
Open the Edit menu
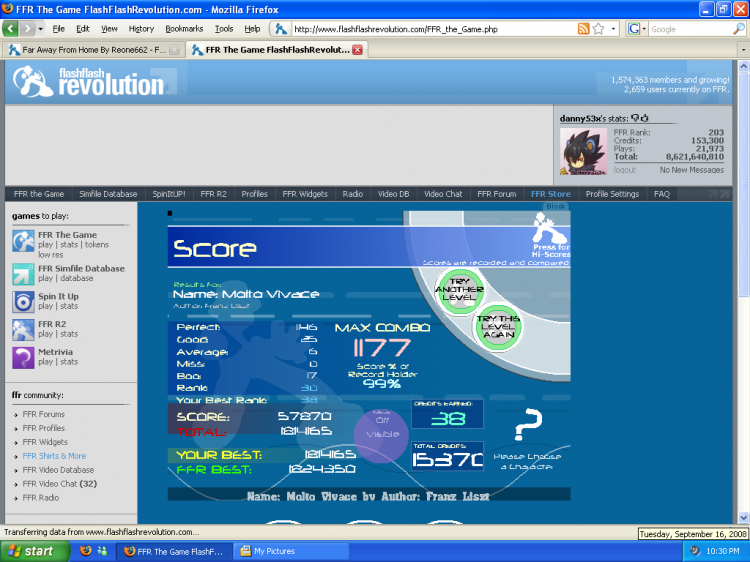(x=83, y=29)
